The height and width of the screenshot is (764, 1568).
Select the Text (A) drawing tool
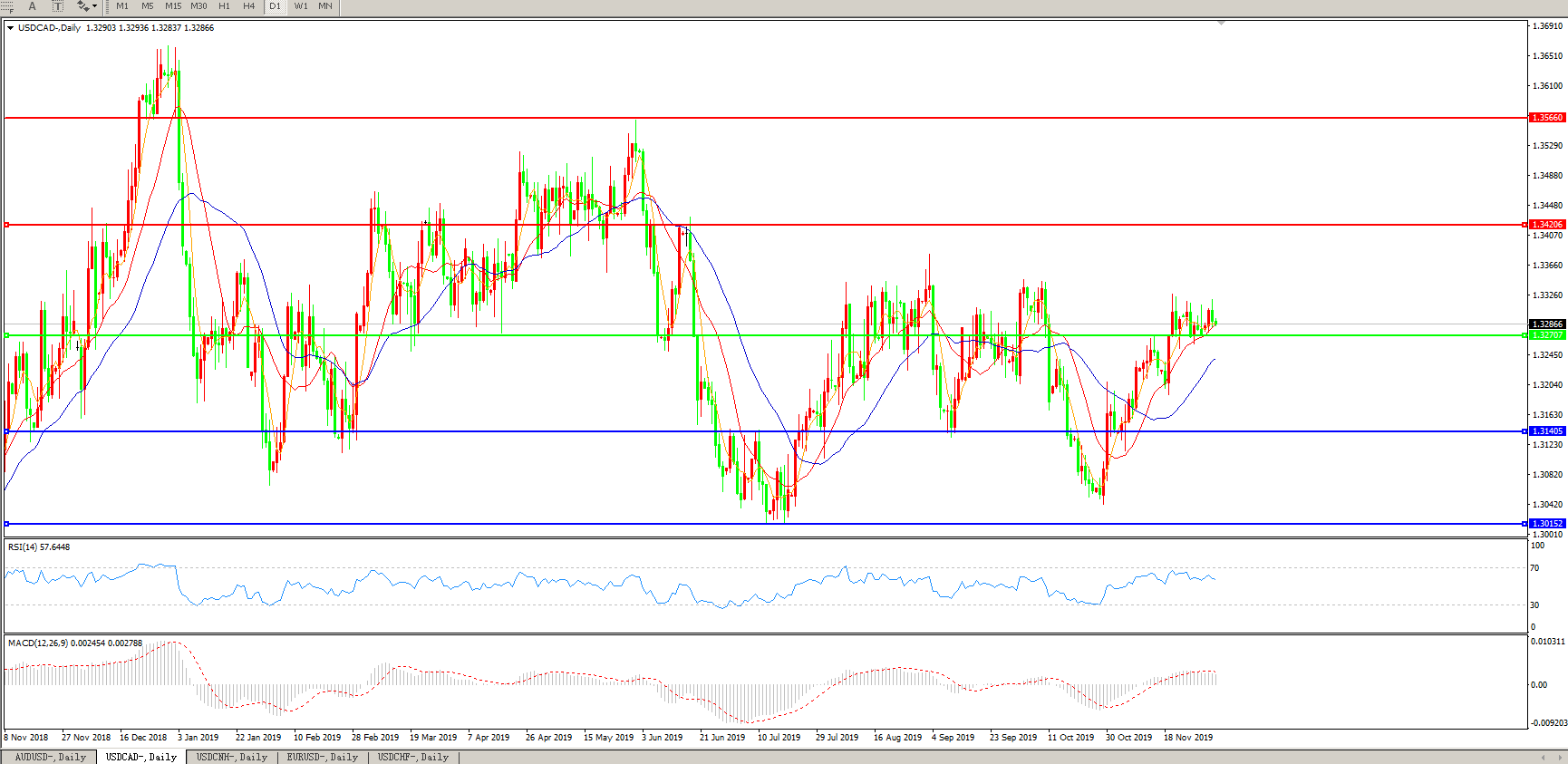(x=33, y=6)
